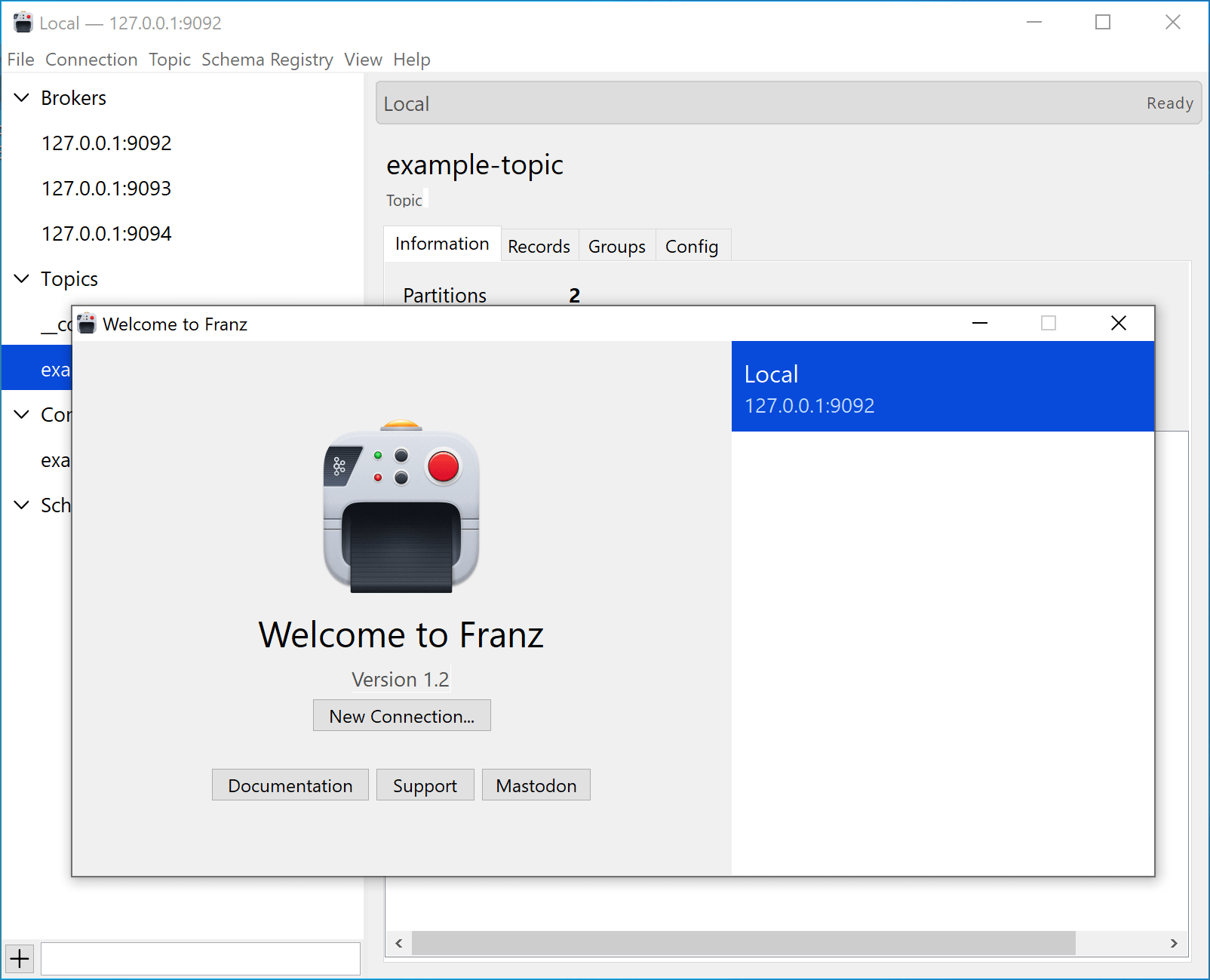Maximize the main Local window
This screenshot has width=1210, height=980.
pos(1103,23)
